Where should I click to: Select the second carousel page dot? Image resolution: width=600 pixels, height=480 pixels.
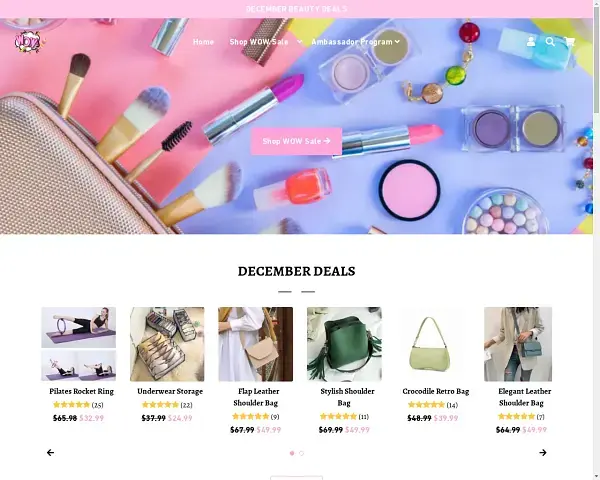[x=302, y=453]
